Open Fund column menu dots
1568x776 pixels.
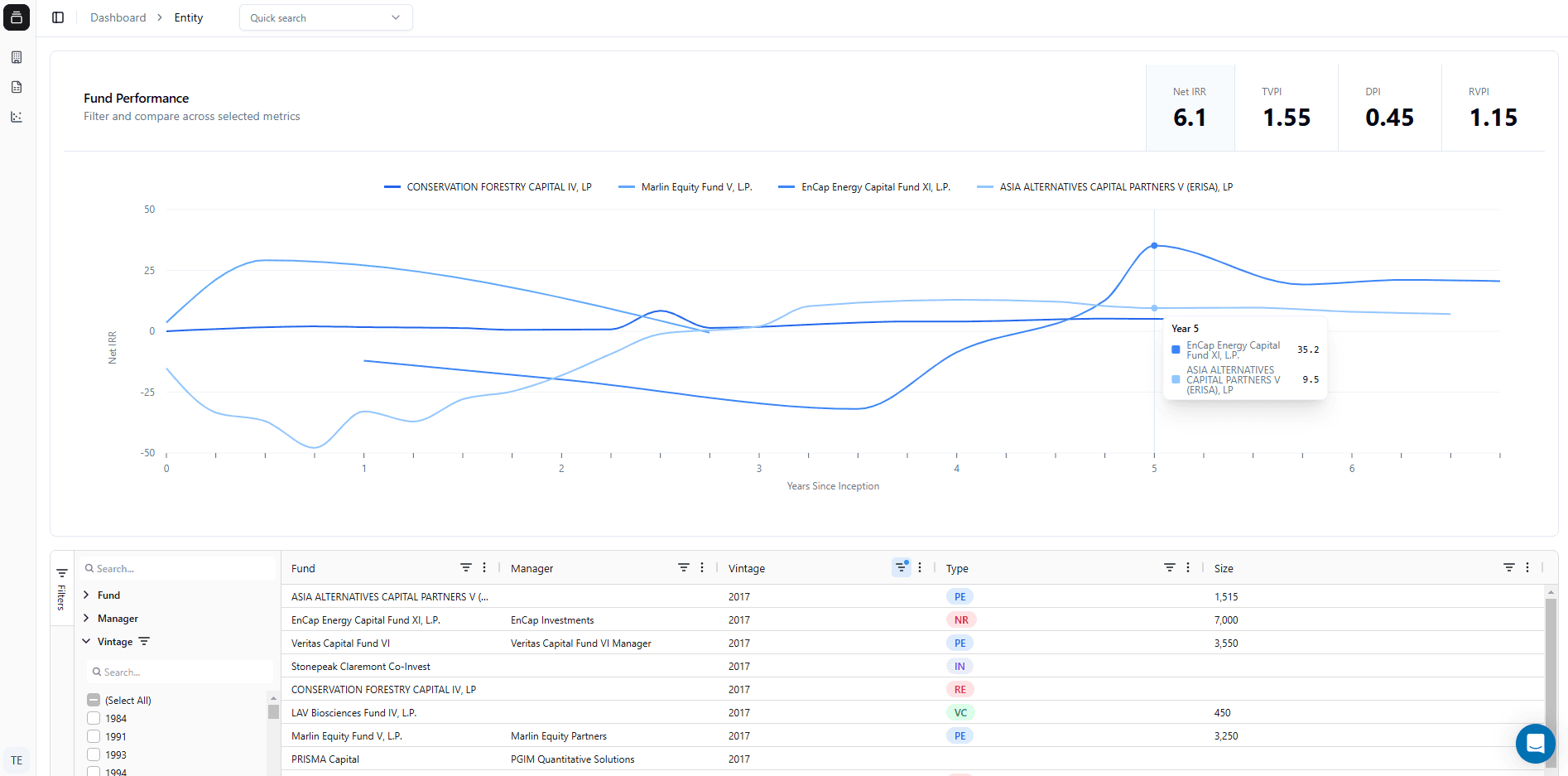click(x=484, y=567)
